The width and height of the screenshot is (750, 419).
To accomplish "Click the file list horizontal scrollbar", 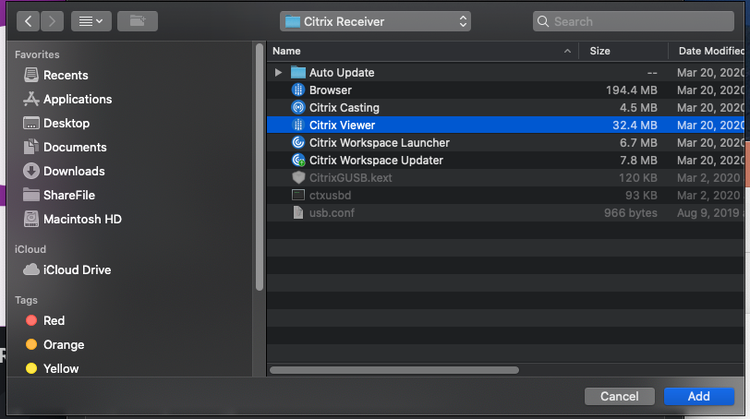I will pyautogui.click(x=394, y=370).
